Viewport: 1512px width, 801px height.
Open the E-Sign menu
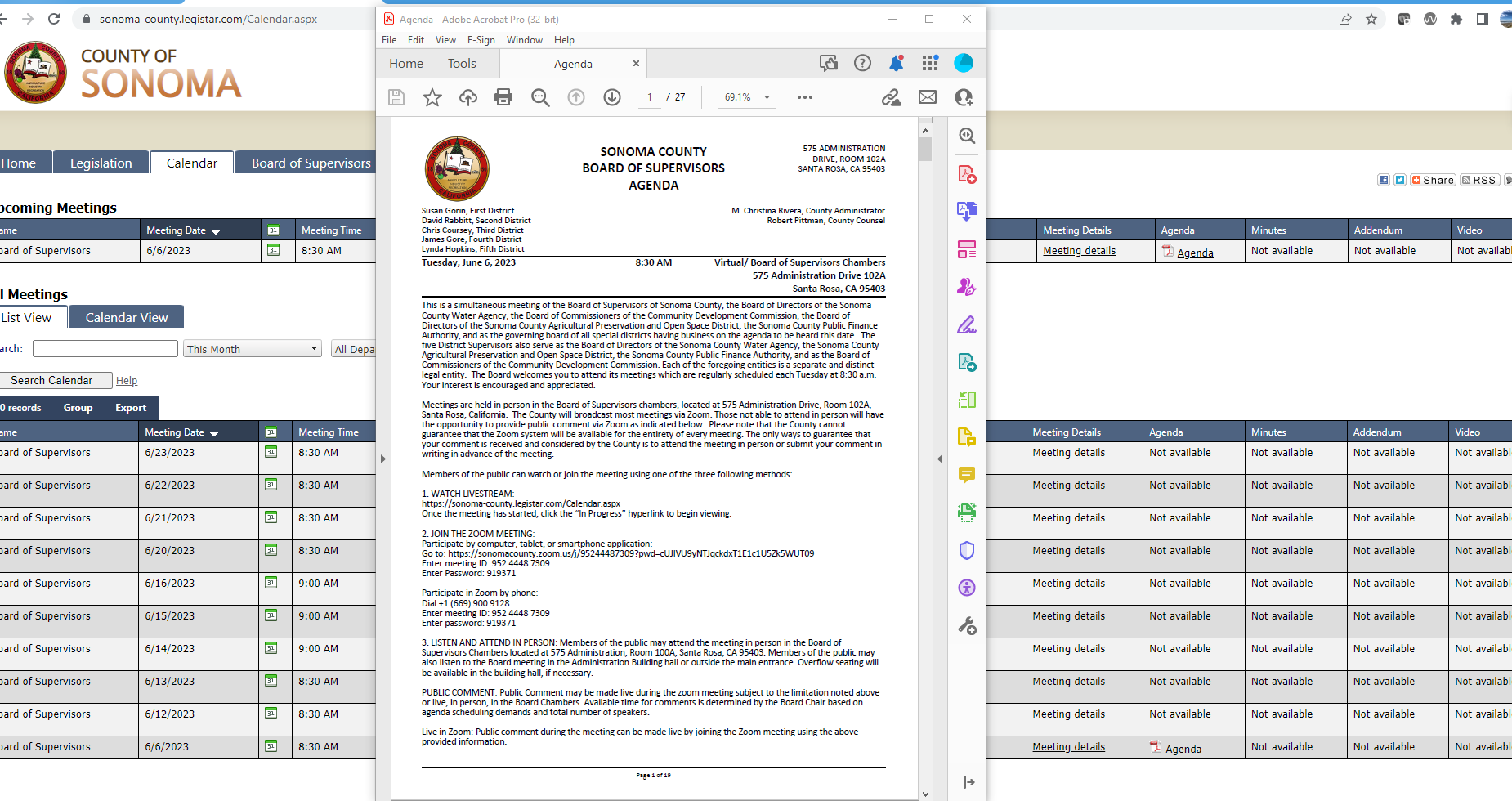click(x=481, y=40)
